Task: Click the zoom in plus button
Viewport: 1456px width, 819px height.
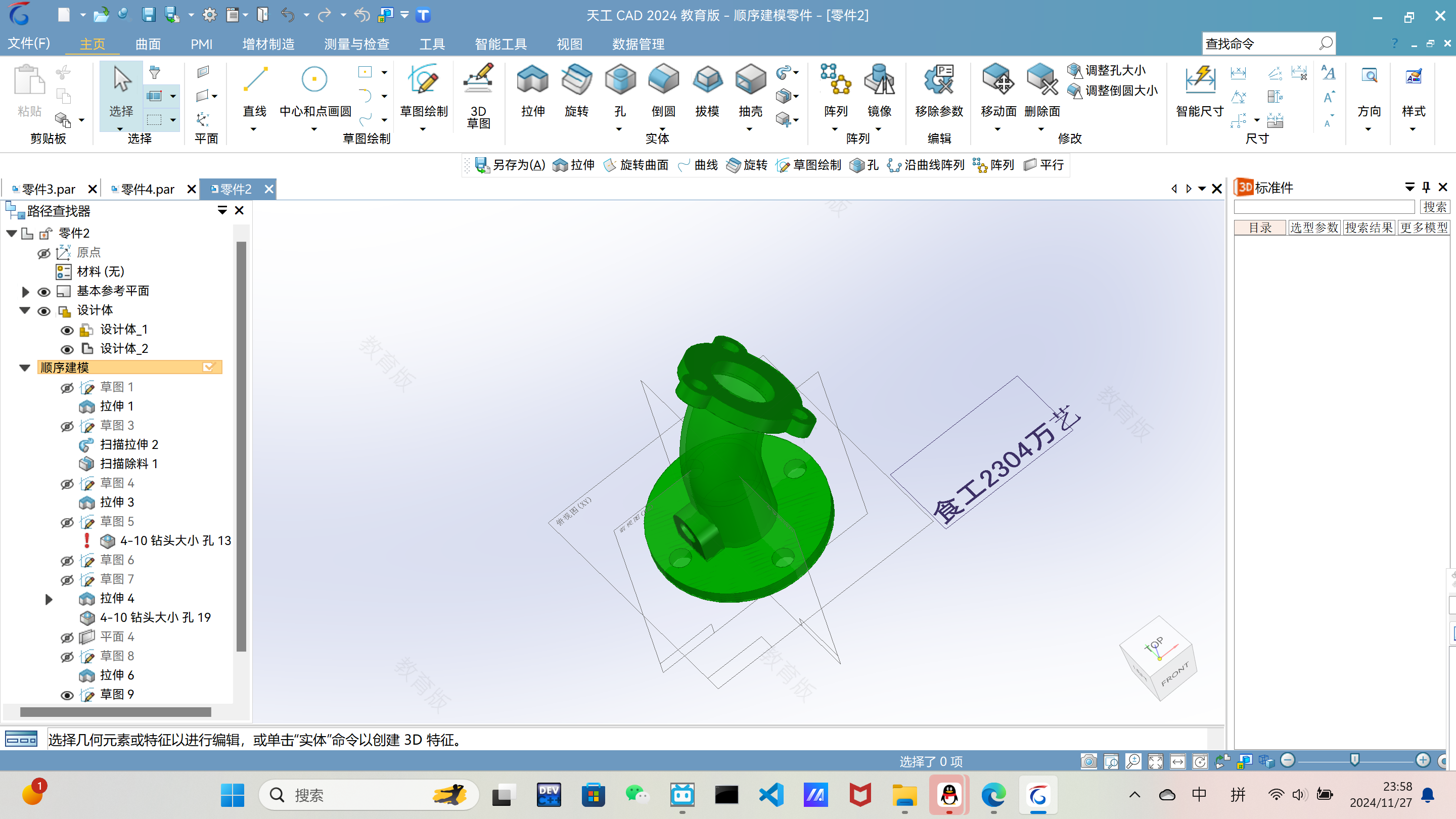Action: 1423,760
